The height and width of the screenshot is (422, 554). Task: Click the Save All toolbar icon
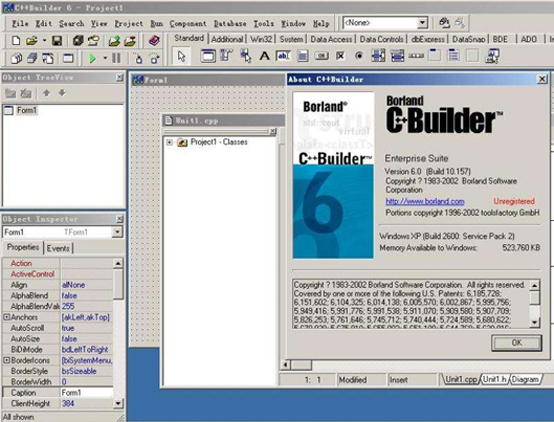(x=78, y=41)
